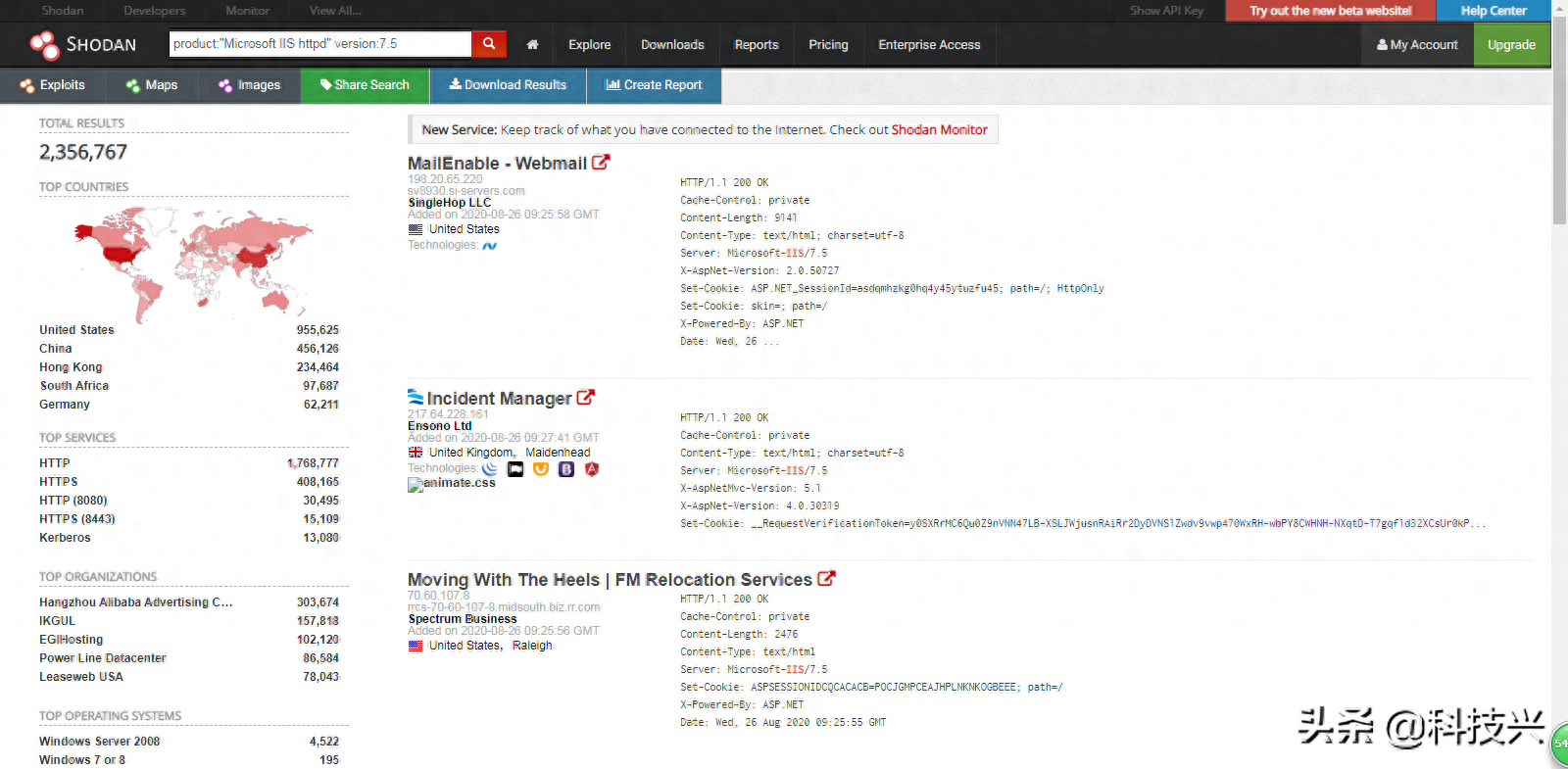The width and height of the screenshot is (1568, 769).
Task: Open Shodan Images
Action: (250, 85)
